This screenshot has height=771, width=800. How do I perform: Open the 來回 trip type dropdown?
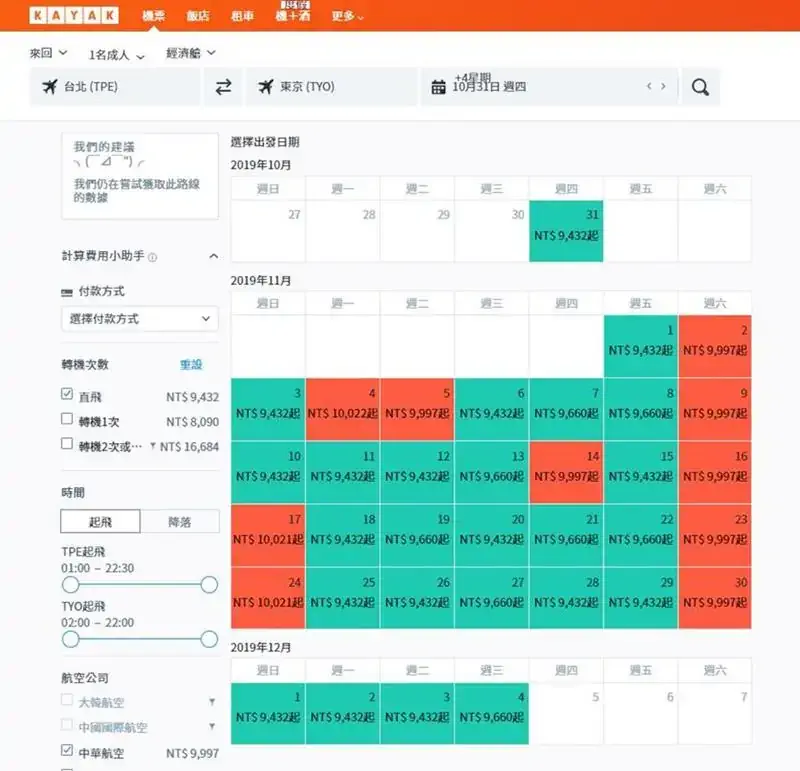(48, 53)
